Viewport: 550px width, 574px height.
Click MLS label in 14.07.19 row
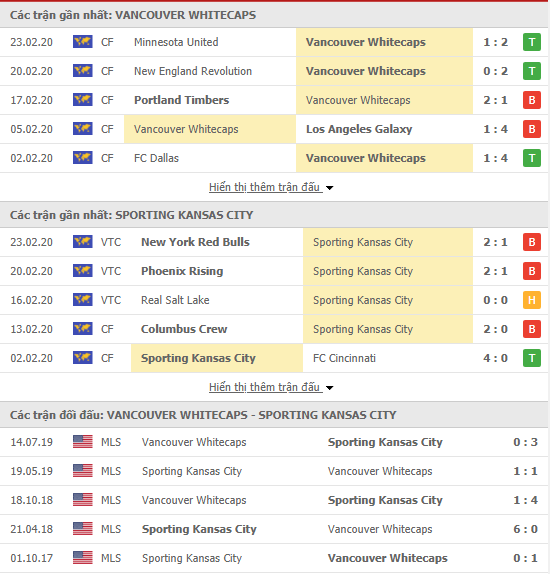[x=111, y=442]
